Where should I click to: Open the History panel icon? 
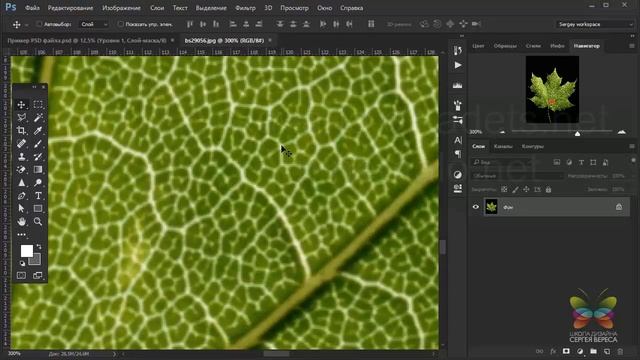point(458,51)
